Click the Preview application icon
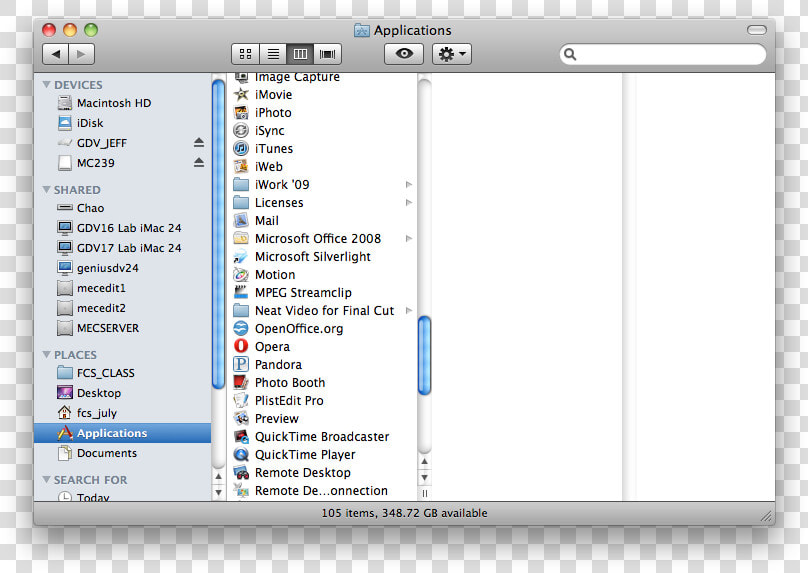 point(241,418)
